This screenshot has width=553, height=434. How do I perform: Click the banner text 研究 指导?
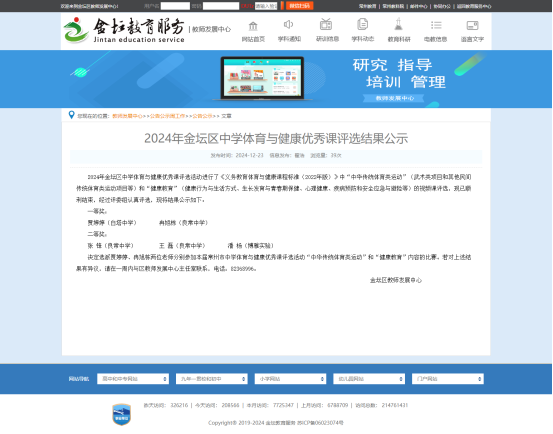click(x=392, y=65)
